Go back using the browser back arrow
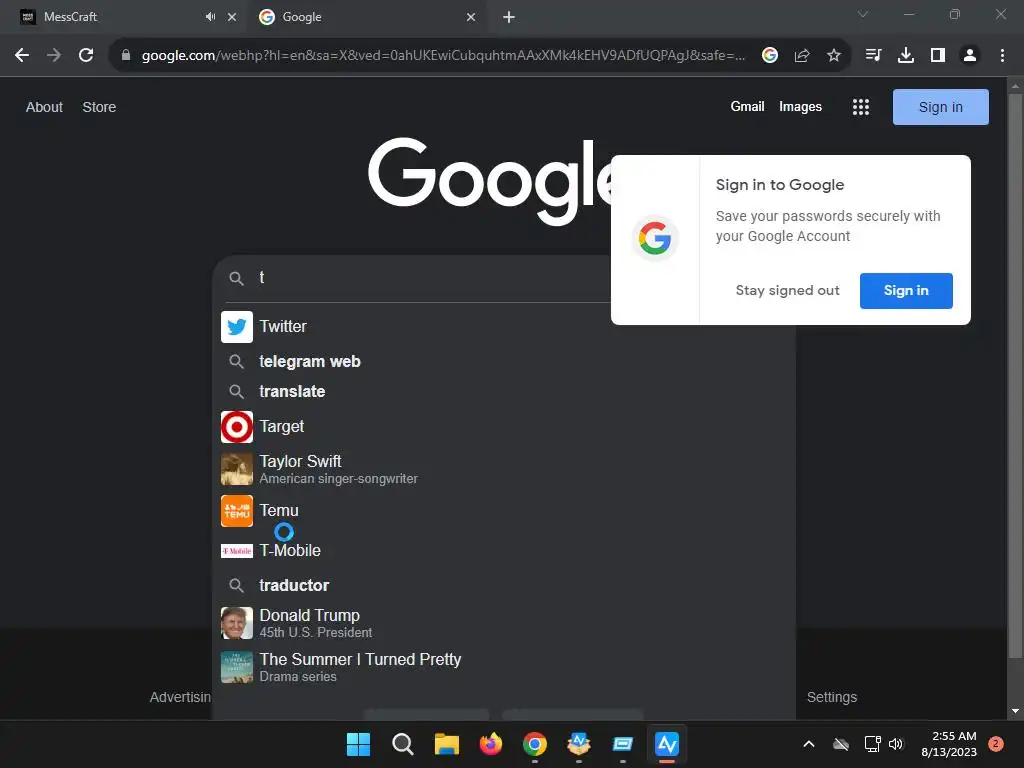Image resolution: width=1024 pixels, height=768 pixels. tap(22, 55)
